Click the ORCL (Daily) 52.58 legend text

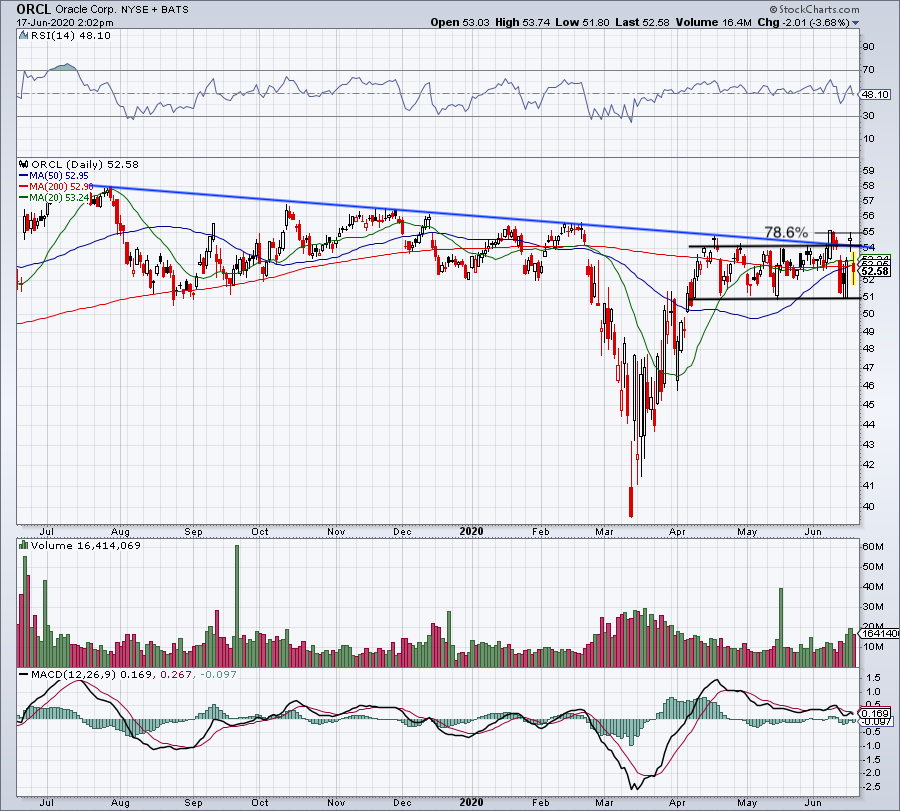(x=85, y=164)
